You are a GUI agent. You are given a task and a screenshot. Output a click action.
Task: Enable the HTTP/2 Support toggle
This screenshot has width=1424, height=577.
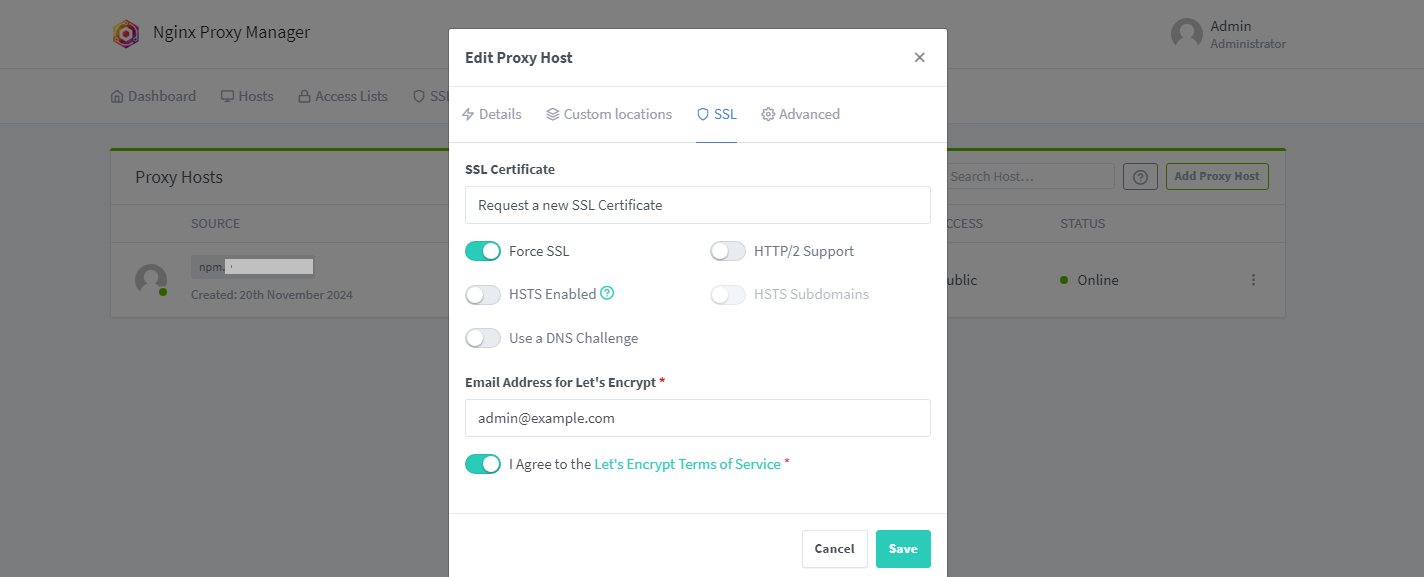728,251
